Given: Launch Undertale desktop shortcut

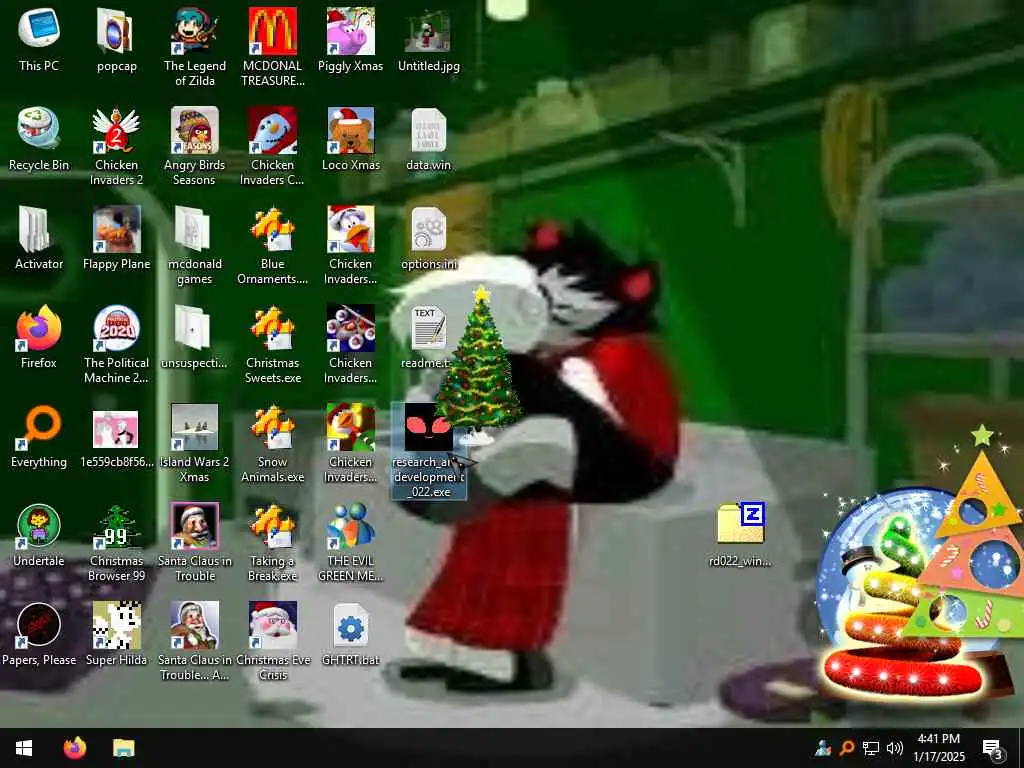Looking at the screenshot, I should 39,534.
